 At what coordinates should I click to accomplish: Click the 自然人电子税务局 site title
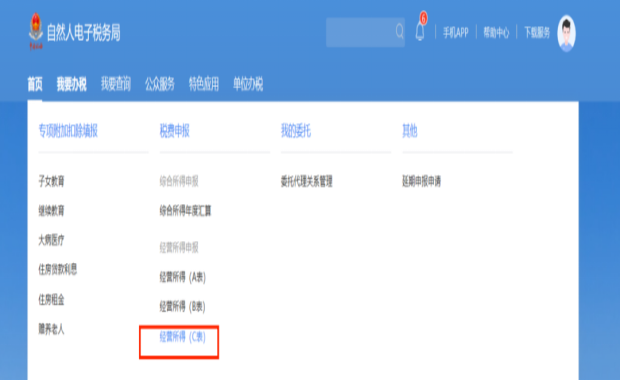83,32
